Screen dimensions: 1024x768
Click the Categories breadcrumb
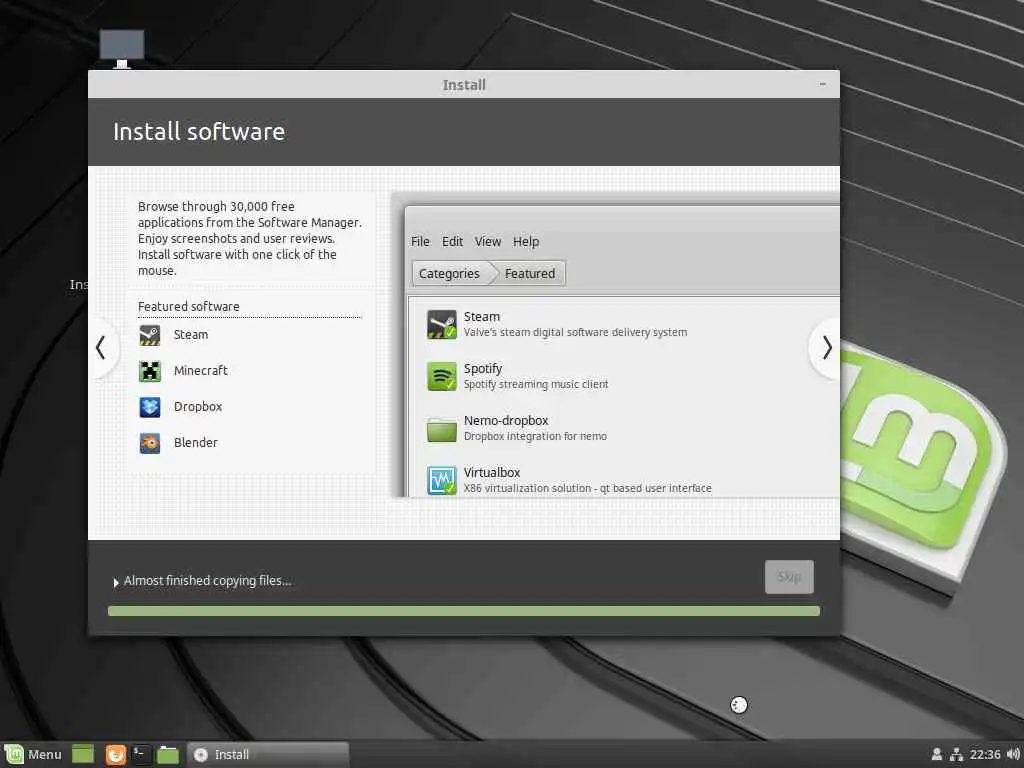pyautogui.click(x=449, y=274)
